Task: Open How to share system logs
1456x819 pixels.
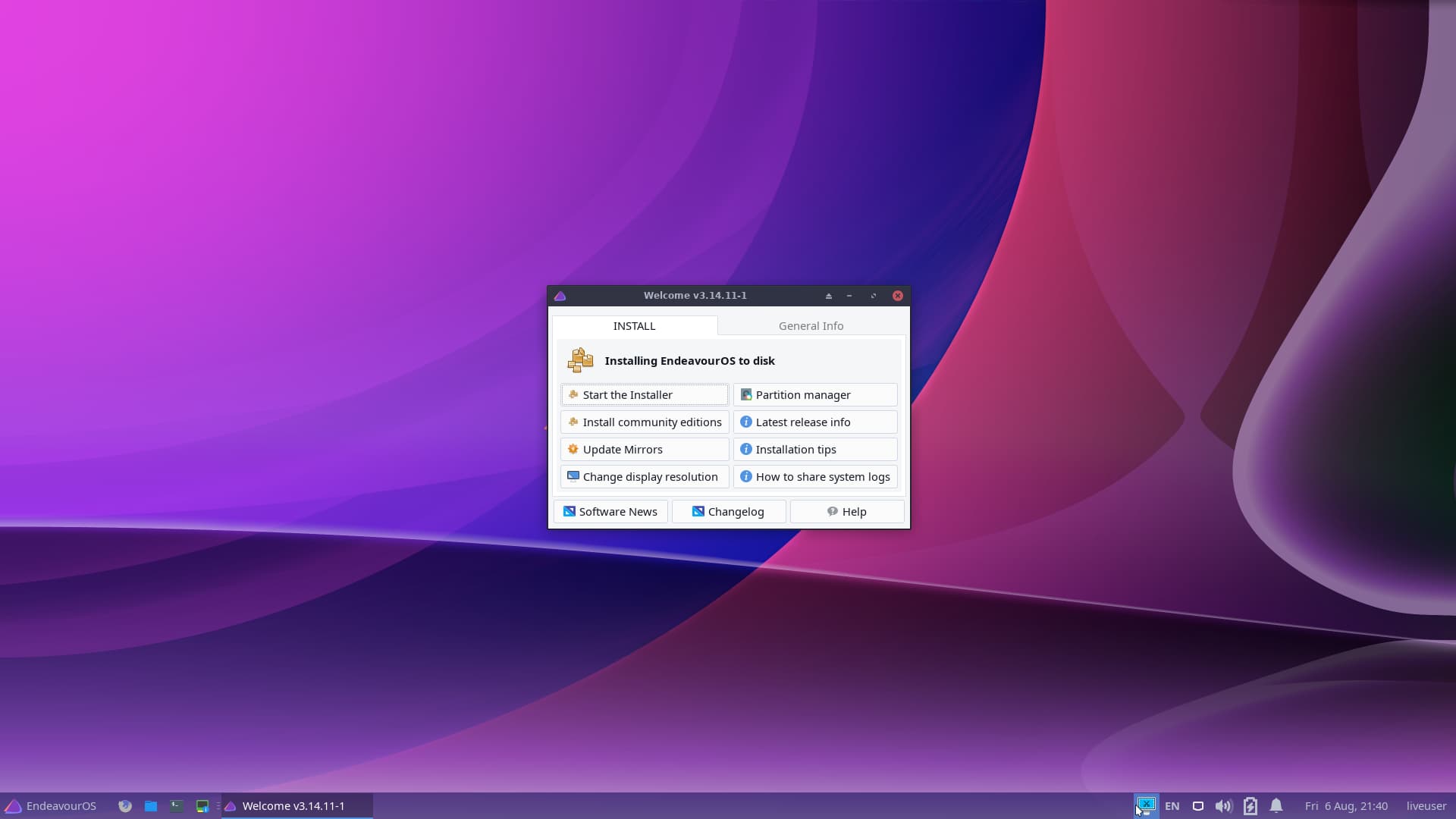Action: [815, 477]
